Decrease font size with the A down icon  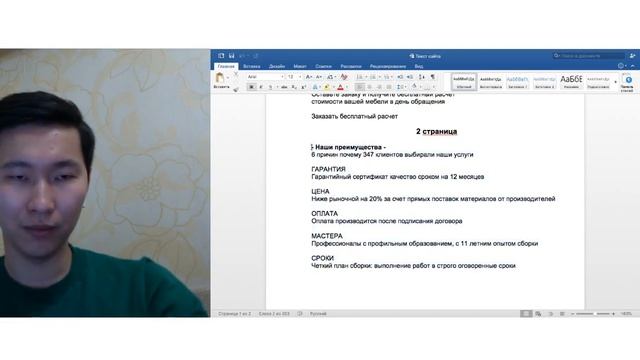click(x=319, y=77)
